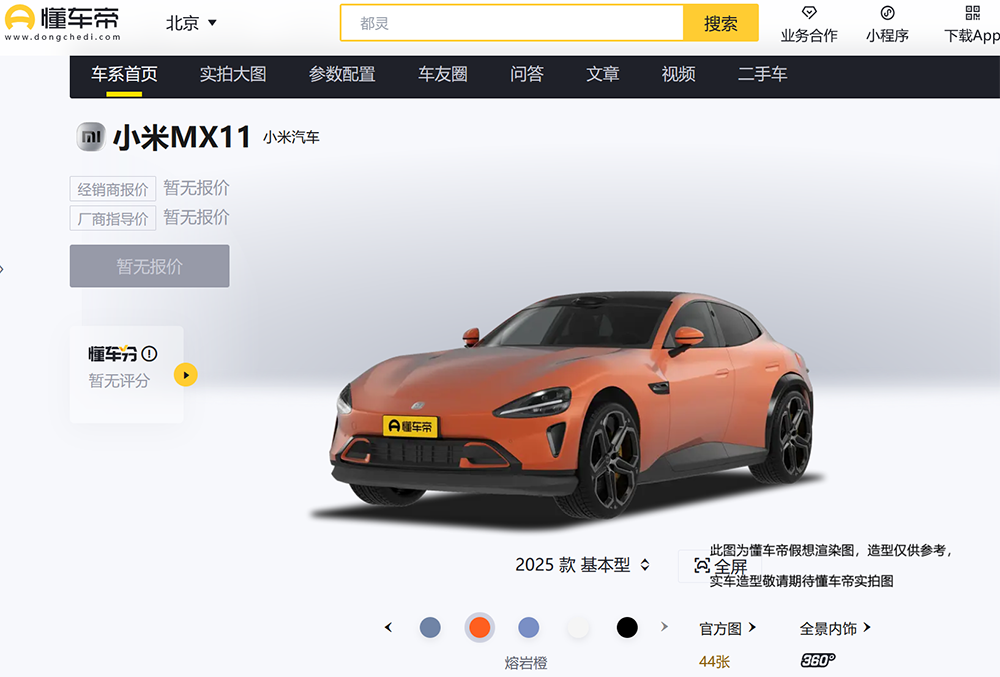
Task: Switch to the 实拍大图 tab
Action: (233, 74)
